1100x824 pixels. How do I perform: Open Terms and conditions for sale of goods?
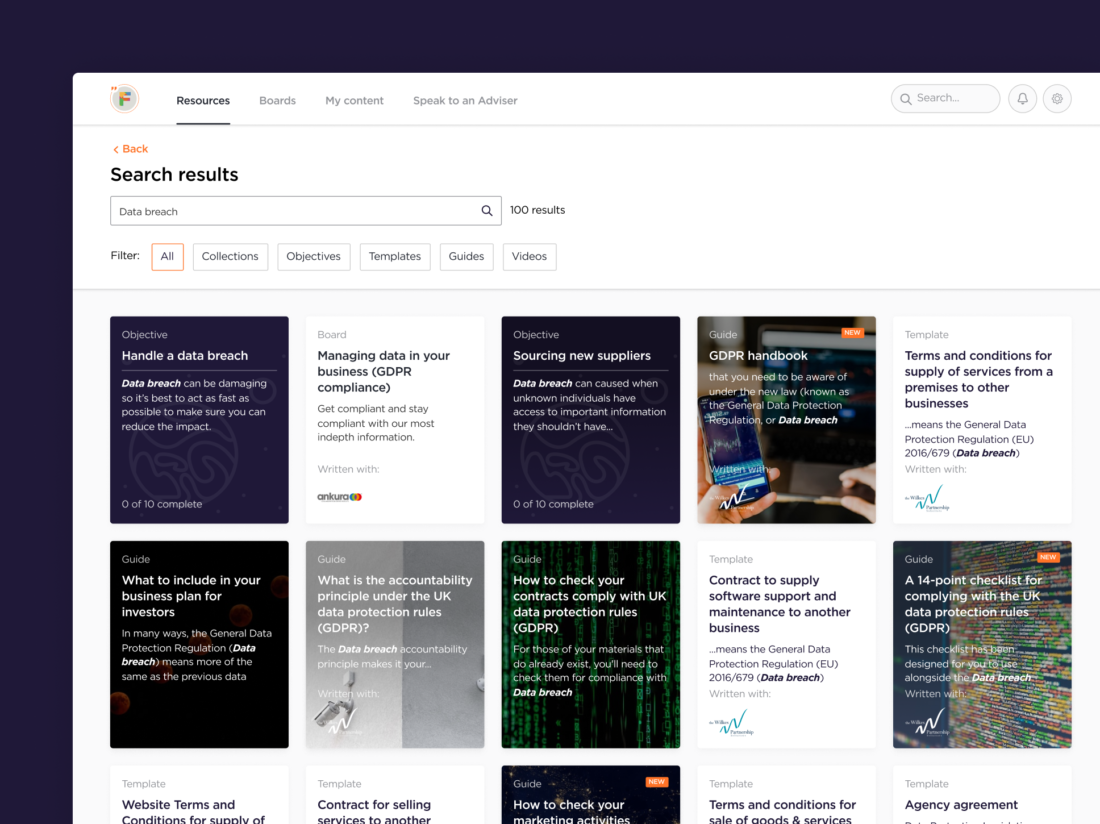786,795
